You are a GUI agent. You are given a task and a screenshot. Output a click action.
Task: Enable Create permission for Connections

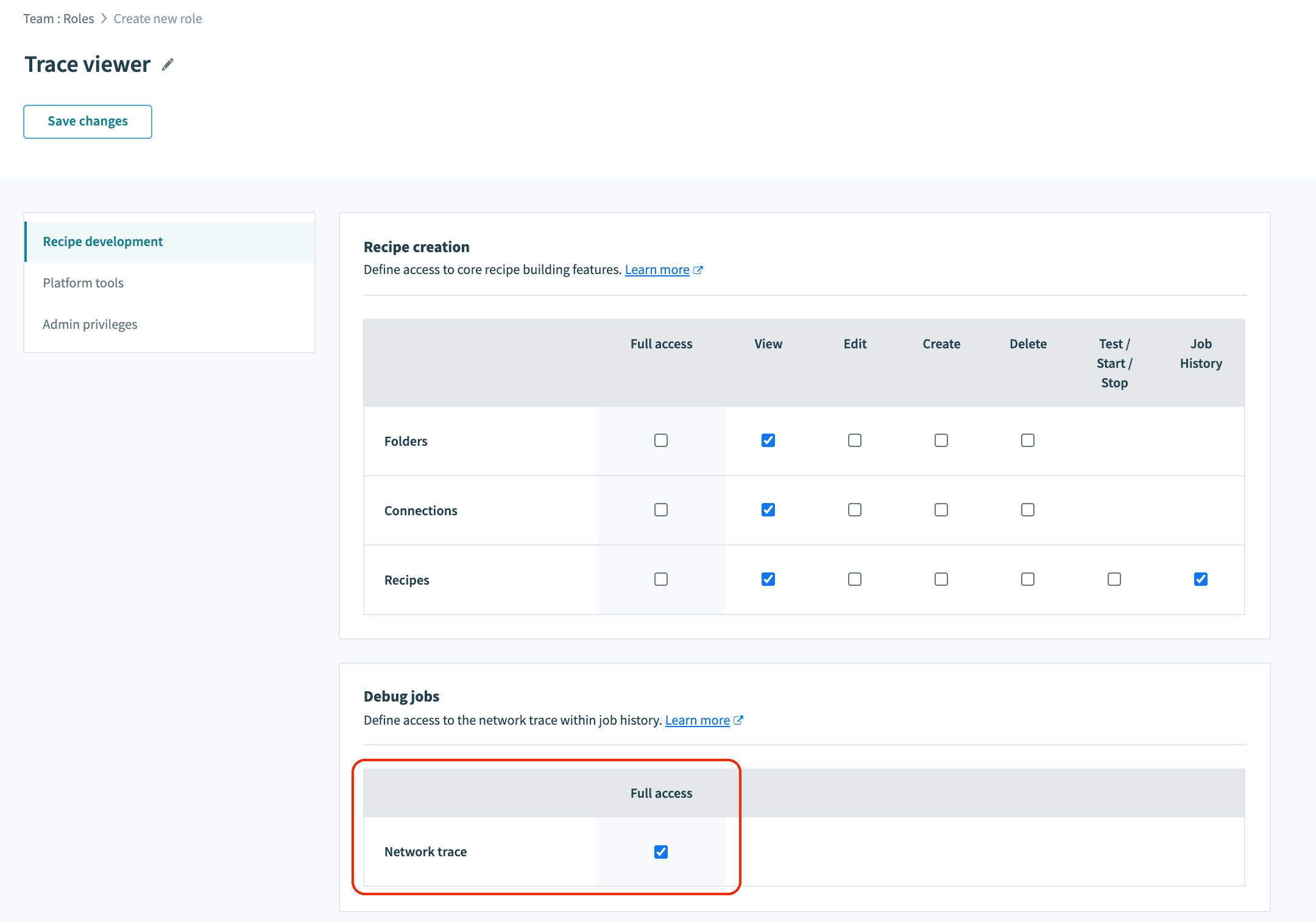pyautogui.click(x=941, y=510)
